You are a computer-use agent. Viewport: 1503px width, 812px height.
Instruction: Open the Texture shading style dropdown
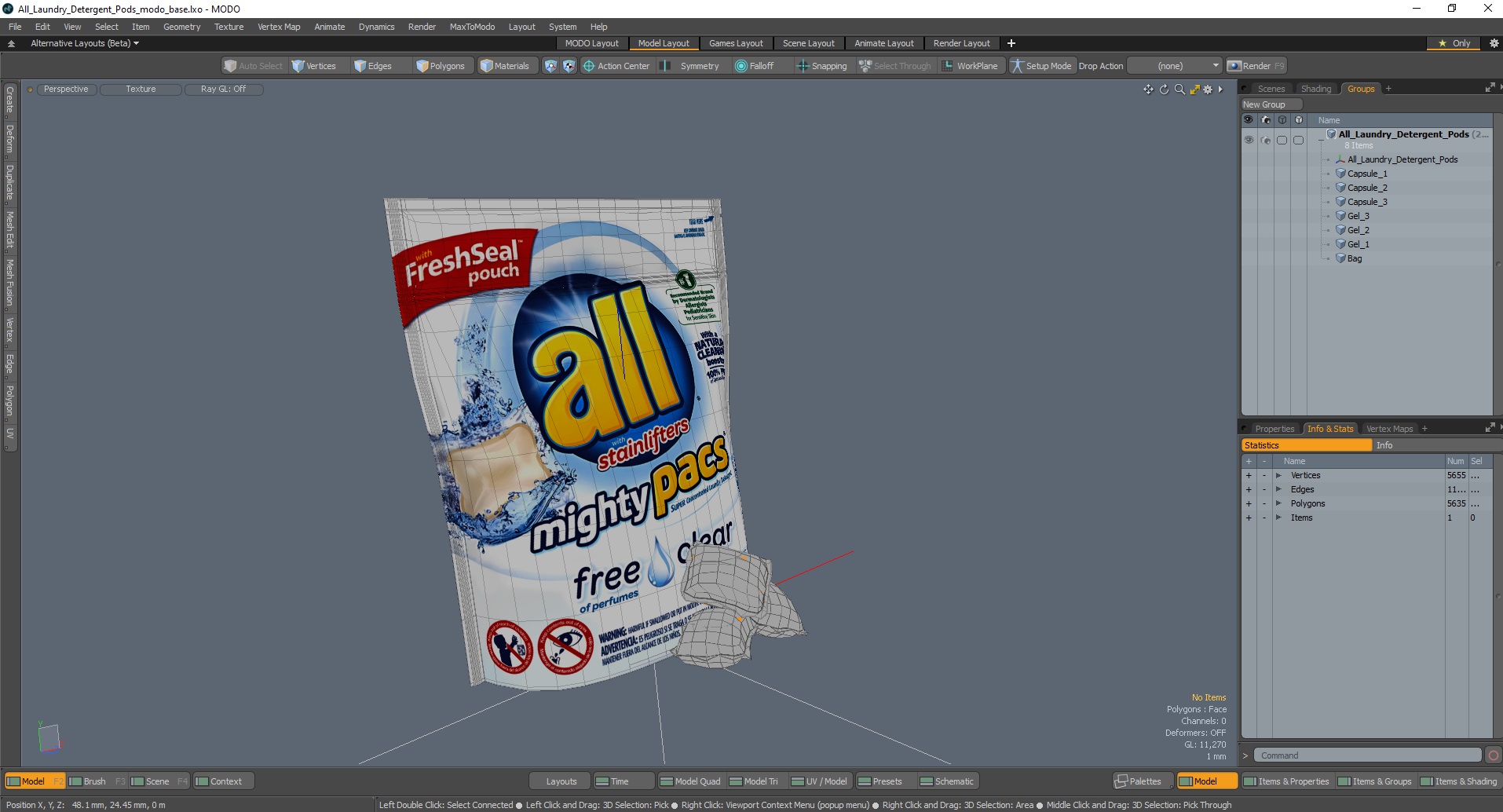(141, 89)
